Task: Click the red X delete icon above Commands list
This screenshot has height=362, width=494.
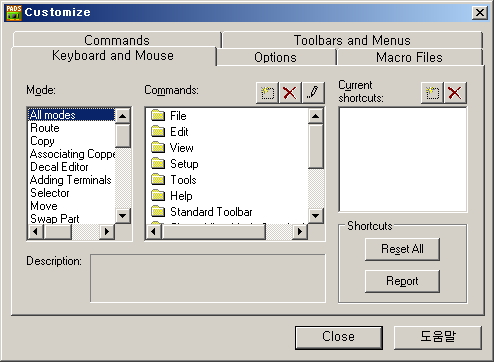Action: 290,93
